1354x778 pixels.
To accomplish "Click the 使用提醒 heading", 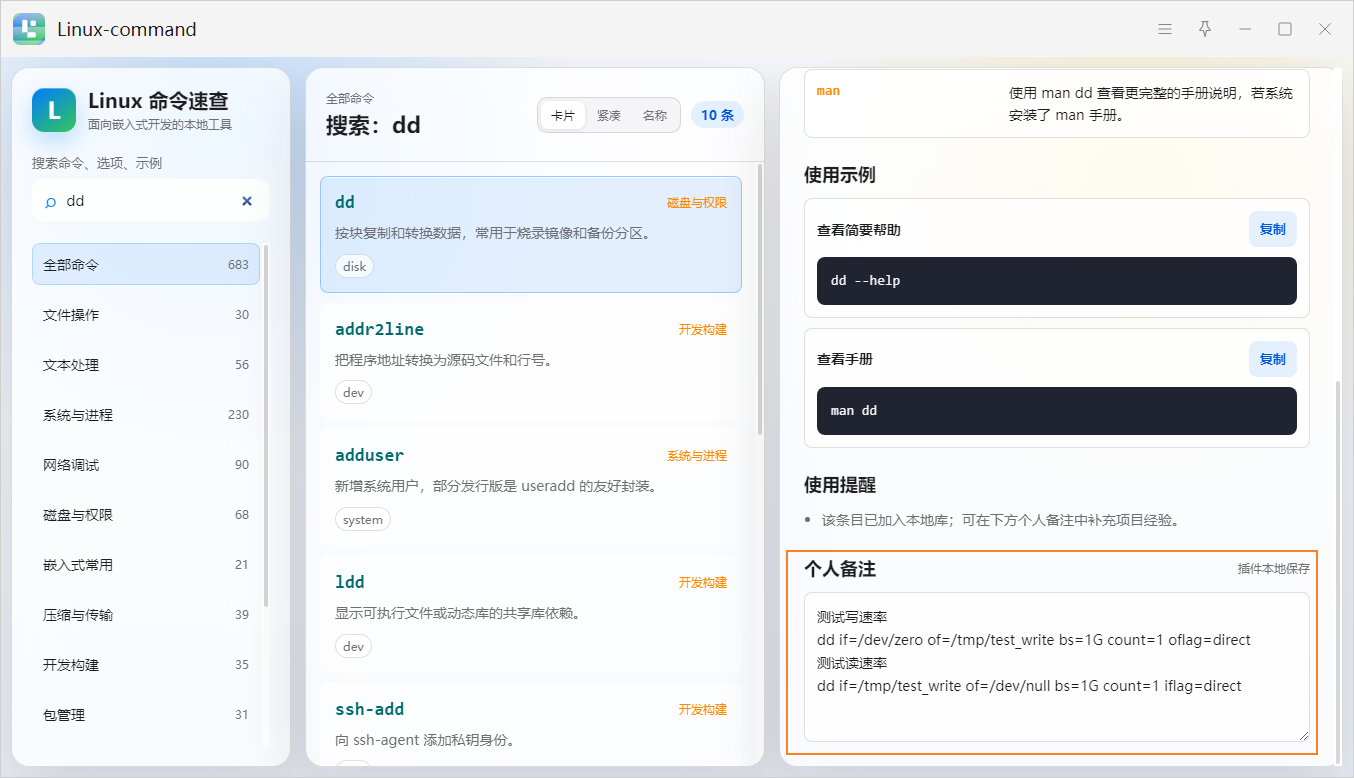I will (x=840, y=485).
